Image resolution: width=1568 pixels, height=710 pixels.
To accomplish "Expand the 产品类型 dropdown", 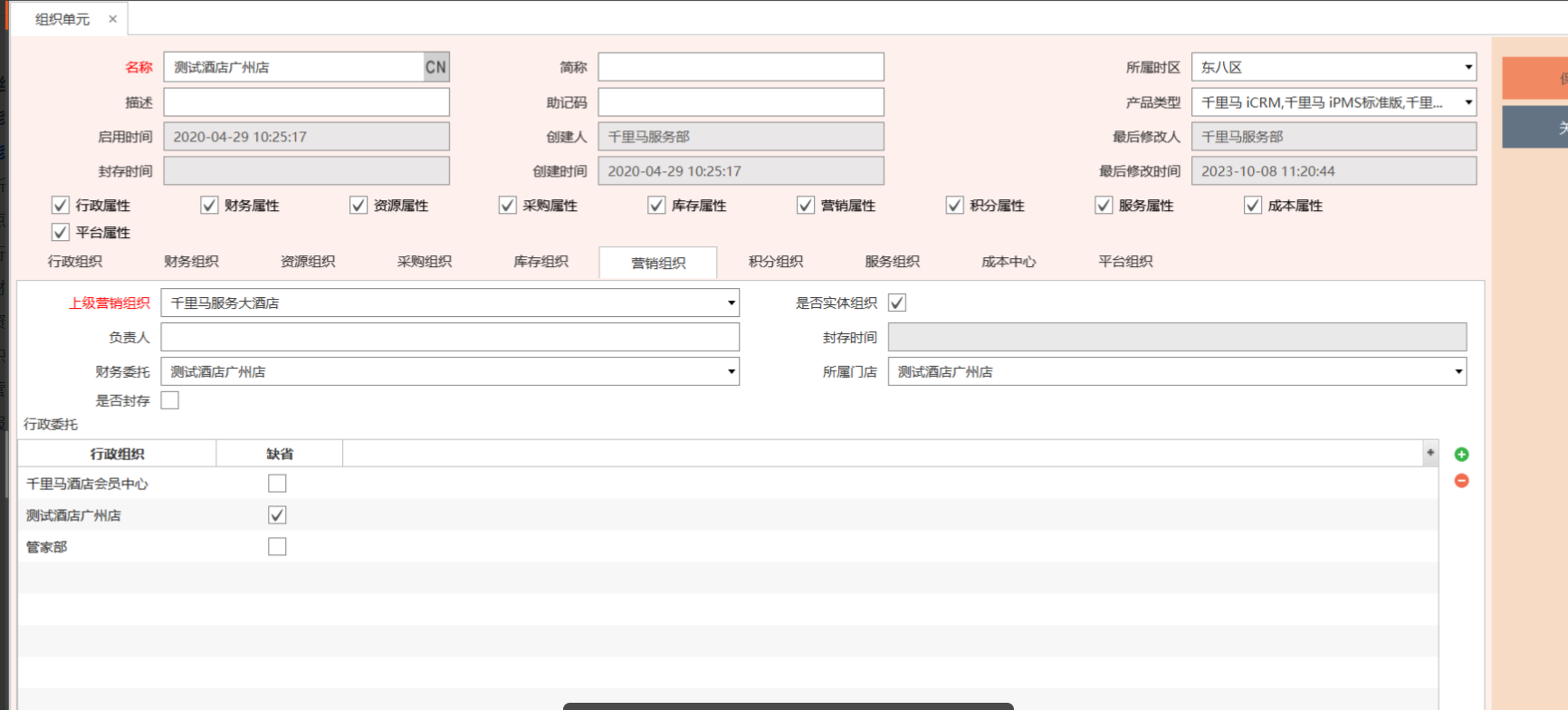I will [x=1468, y=102].
